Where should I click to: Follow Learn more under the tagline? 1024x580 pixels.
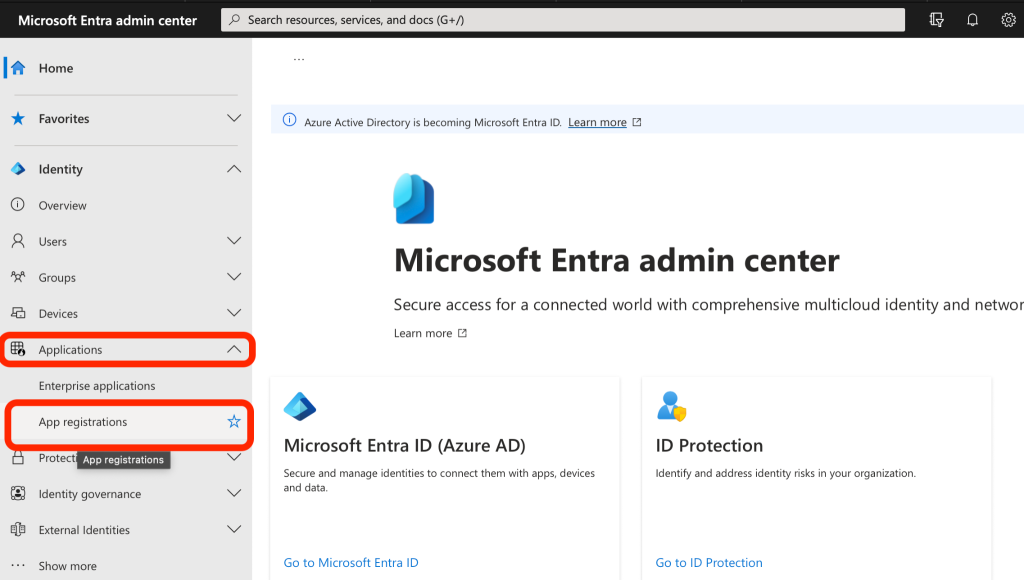(x=423, y=333)
